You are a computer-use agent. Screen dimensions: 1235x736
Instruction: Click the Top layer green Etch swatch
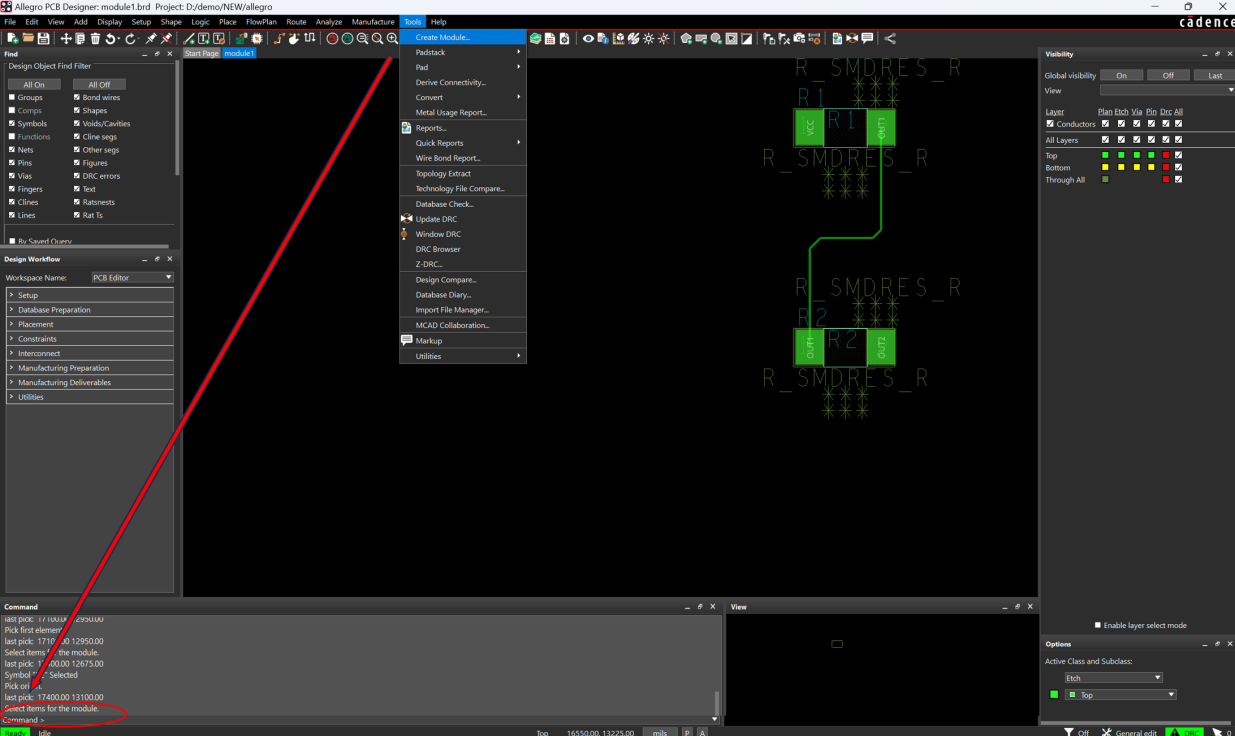coord(1121,155)
